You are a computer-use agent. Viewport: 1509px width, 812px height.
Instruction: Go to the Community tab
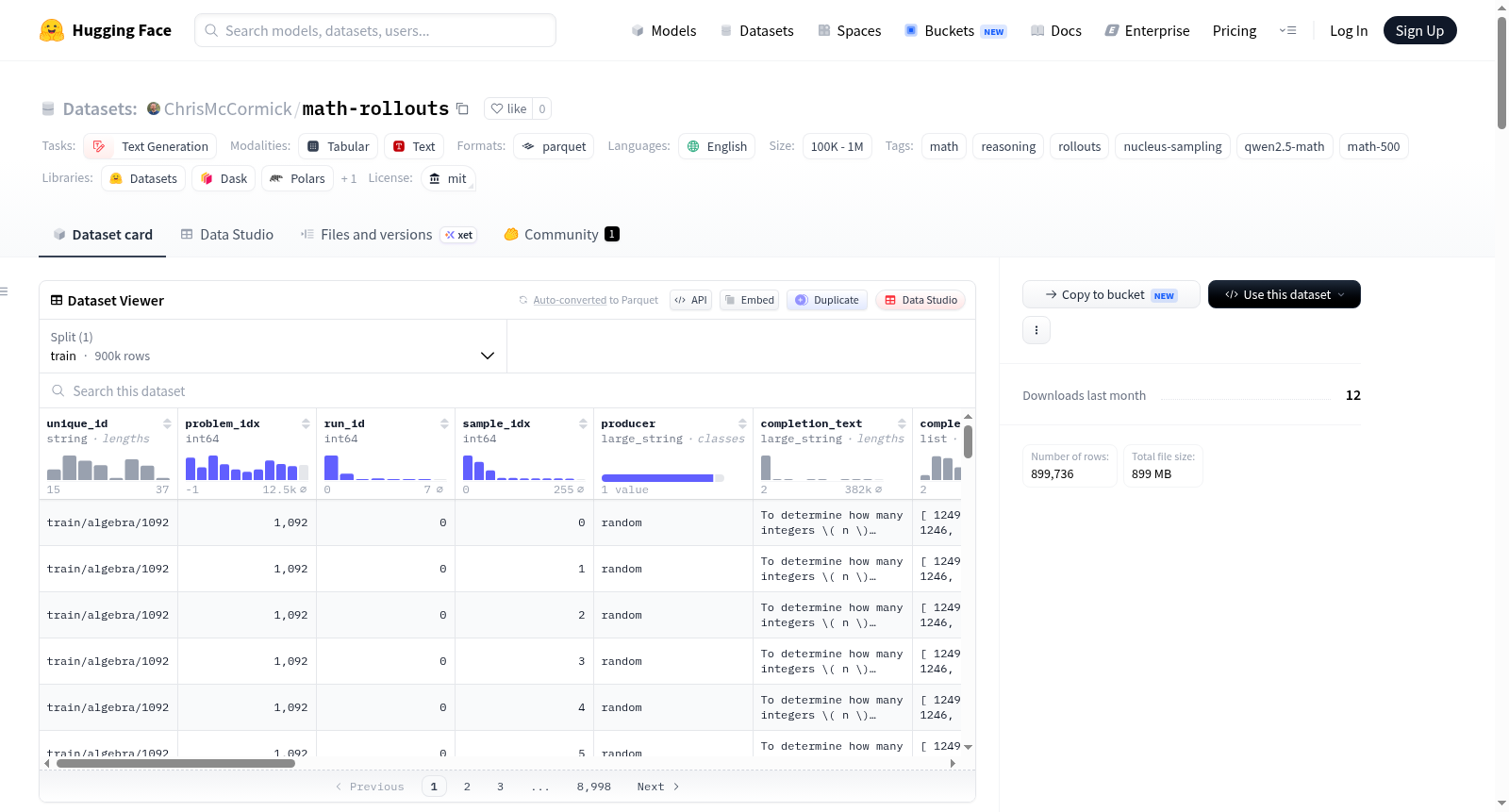coord(562,235)
